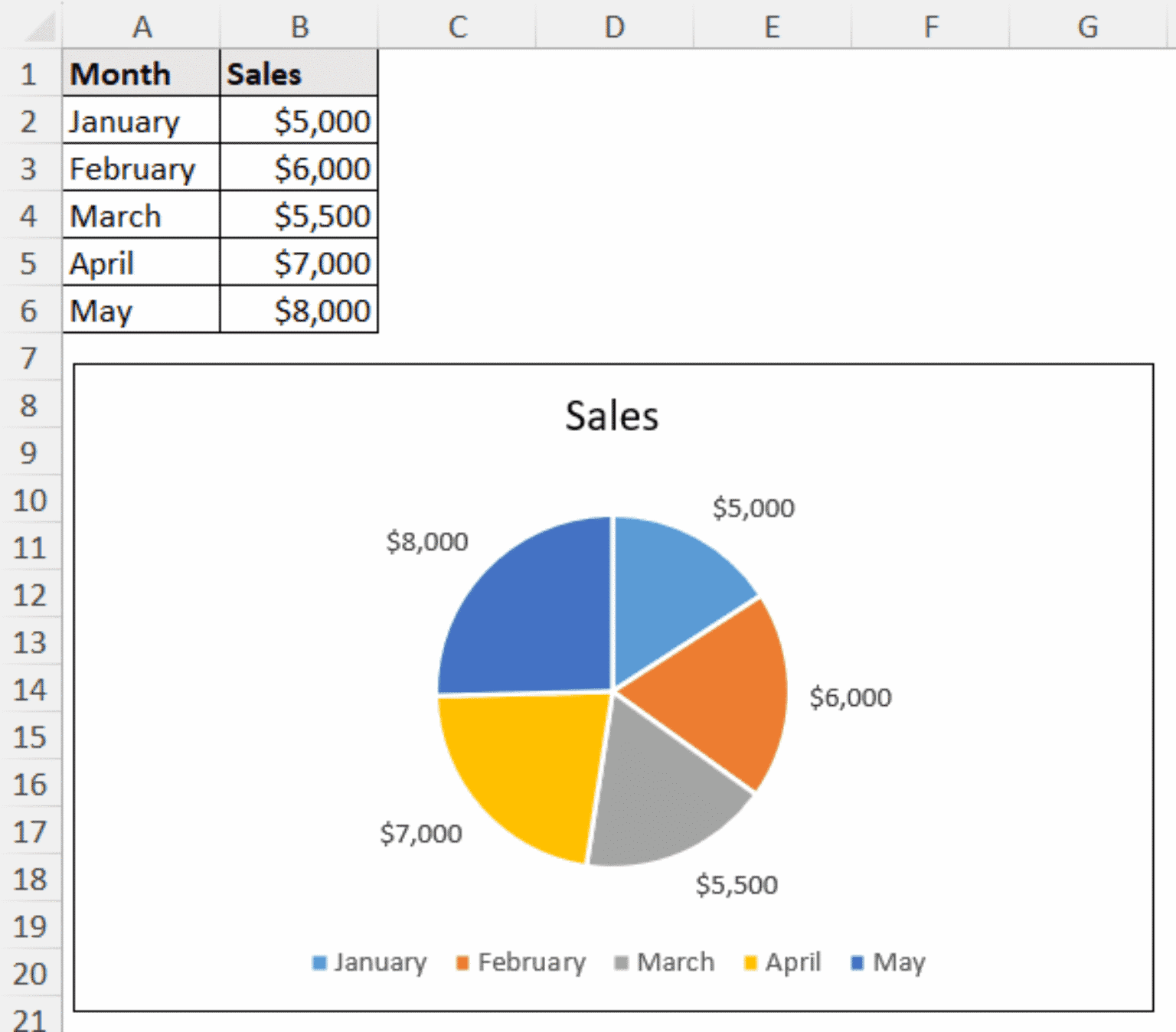
Task: Click the yellow April legend marker
Action: pyautogui.click(x=752, y=962)
